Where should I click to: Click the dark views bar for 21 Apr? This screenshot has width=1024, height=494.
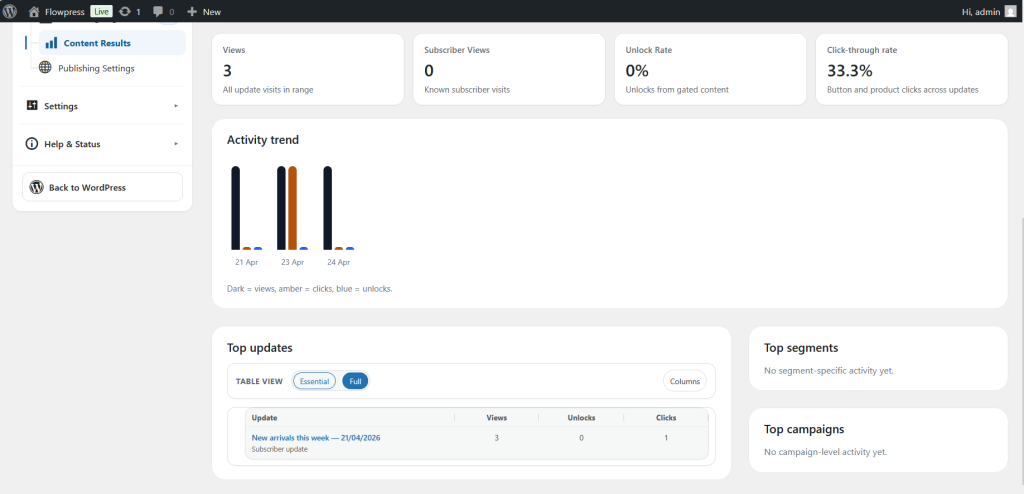click(x=236, y=208)
